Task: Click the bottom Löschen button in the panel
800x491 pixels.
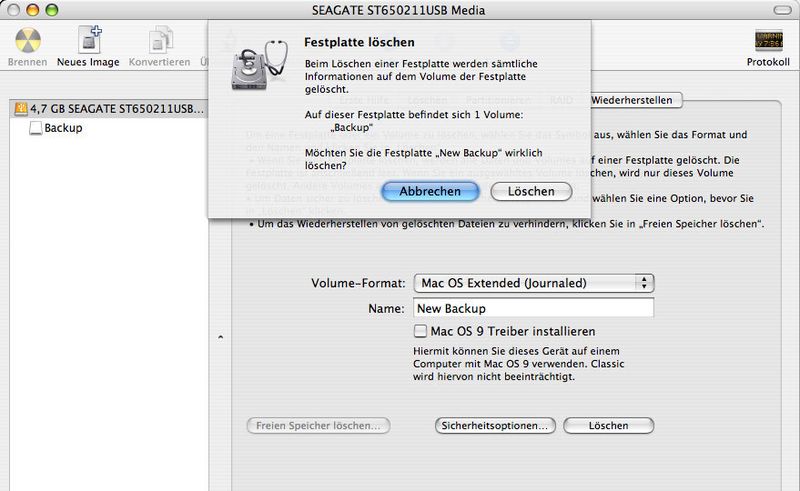Action: click(x=608, y=426)
